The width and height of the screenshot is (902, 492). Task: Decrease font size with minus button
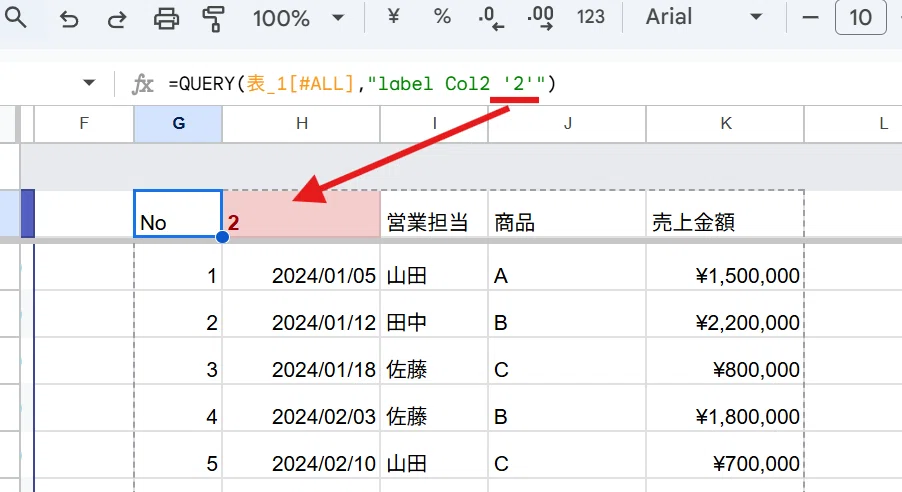(x=810, y=18)
